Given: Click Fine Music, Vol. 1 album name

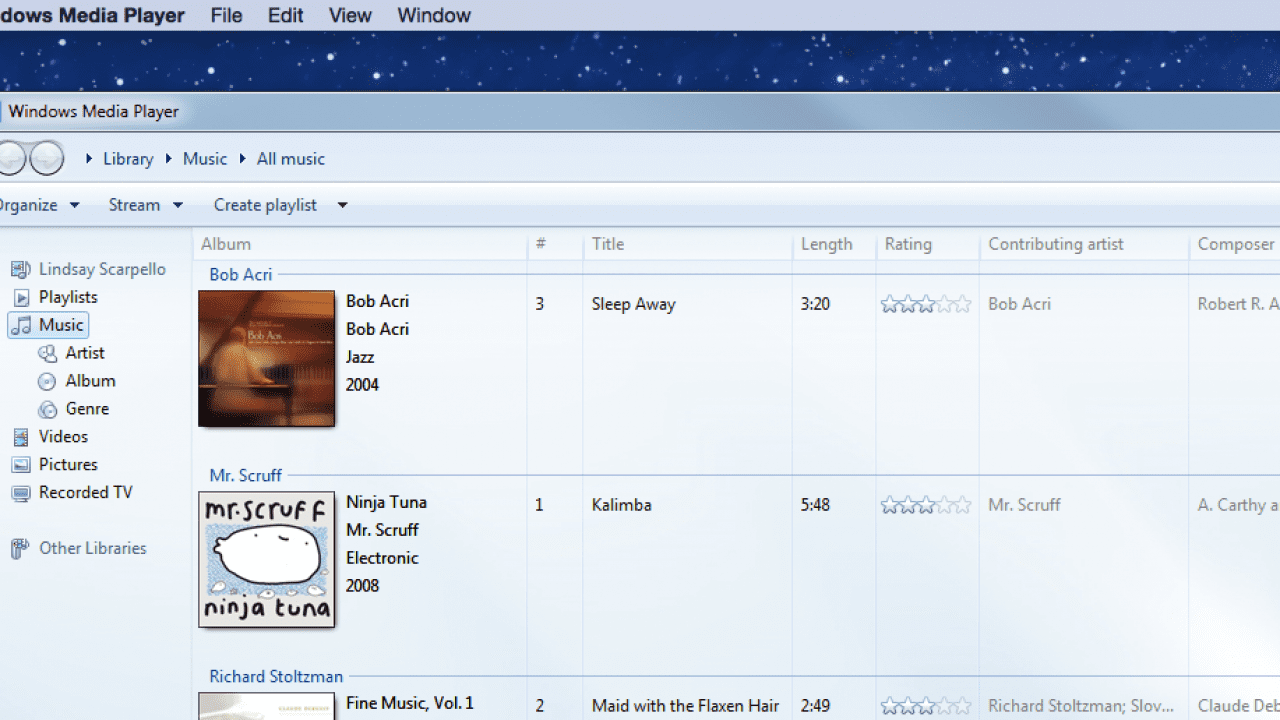Looking at the screenshot, I should (x=410, y=703).
